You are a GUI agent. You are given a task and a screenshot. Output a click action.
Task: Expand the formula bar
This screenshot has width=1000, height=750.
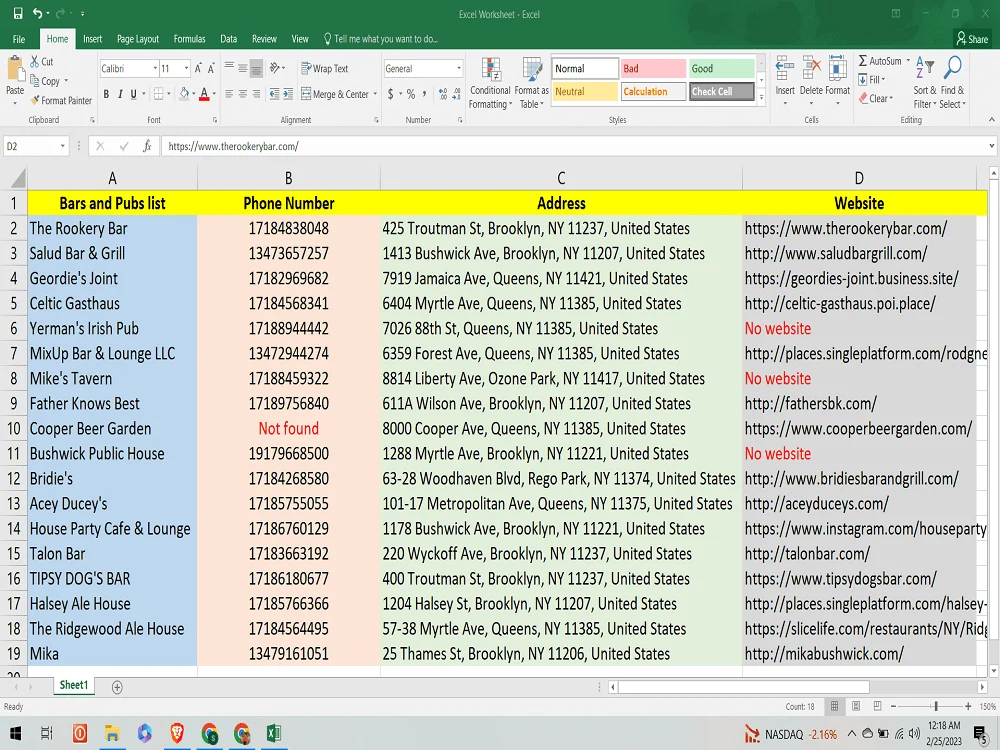(x=991, y=146)
